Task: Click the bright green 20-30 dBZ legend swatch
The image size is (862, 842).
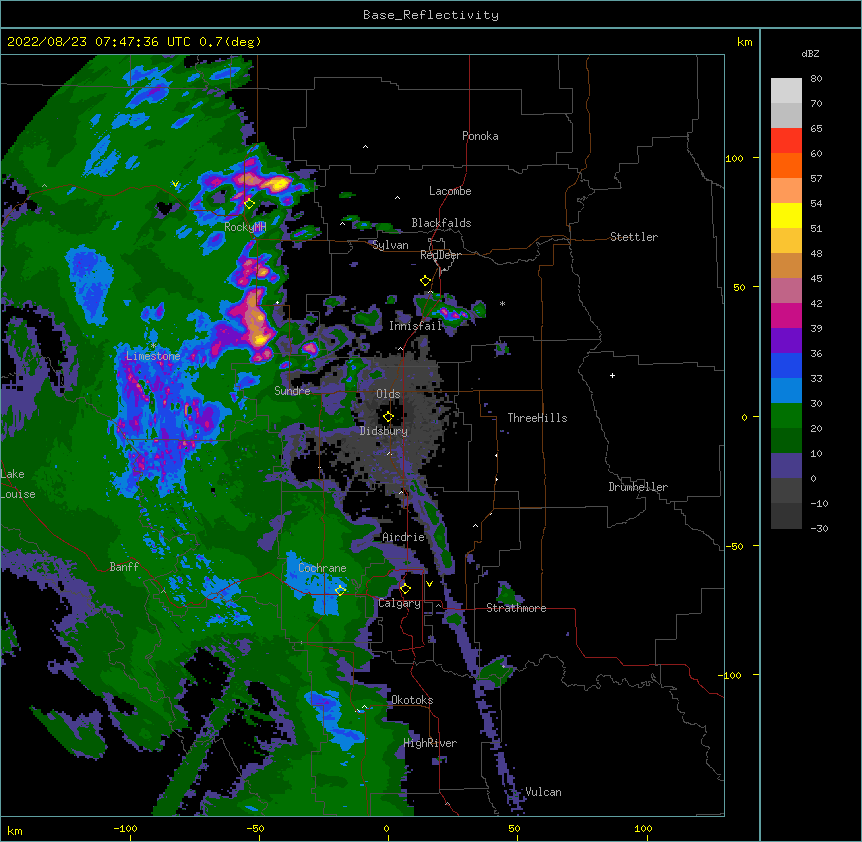Action: [786, 416]
